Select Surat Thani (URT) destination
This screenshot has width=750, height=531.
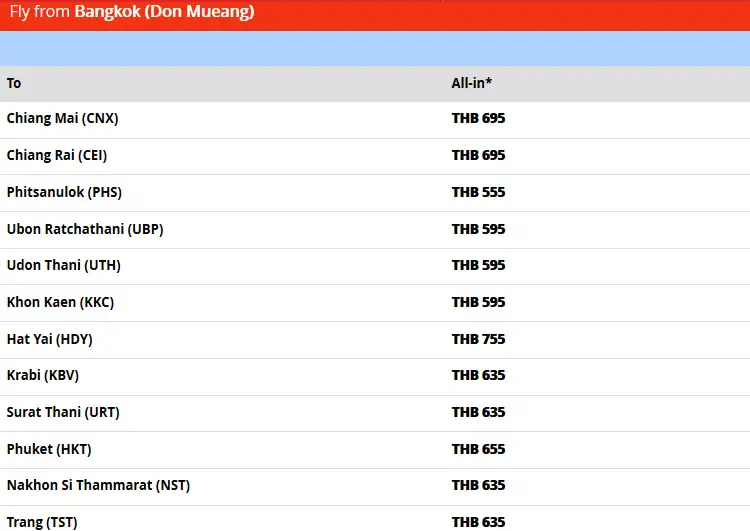point(63,412)
